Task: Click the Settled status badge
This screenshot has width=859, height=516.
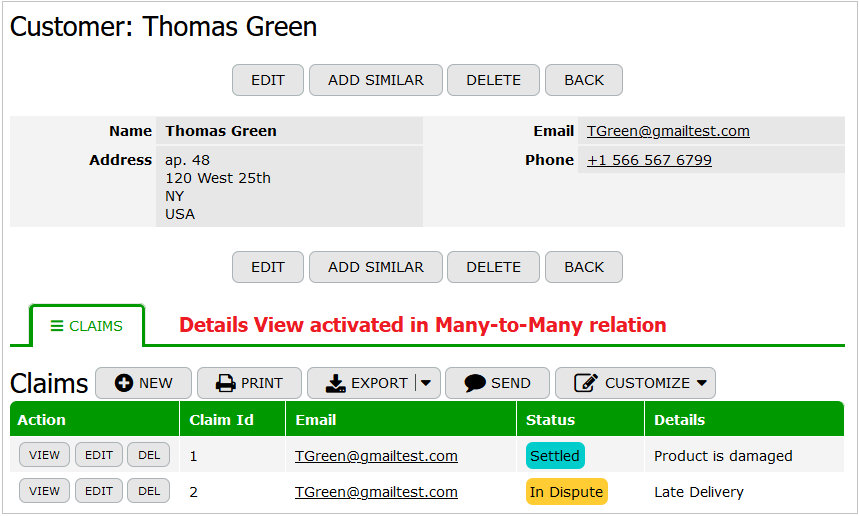Action: click(555, 456)
